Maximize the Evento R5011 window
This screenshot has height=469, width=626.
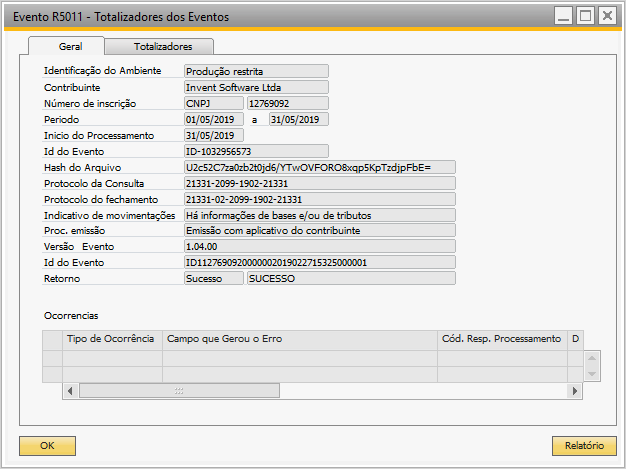[x=587, y=15]
